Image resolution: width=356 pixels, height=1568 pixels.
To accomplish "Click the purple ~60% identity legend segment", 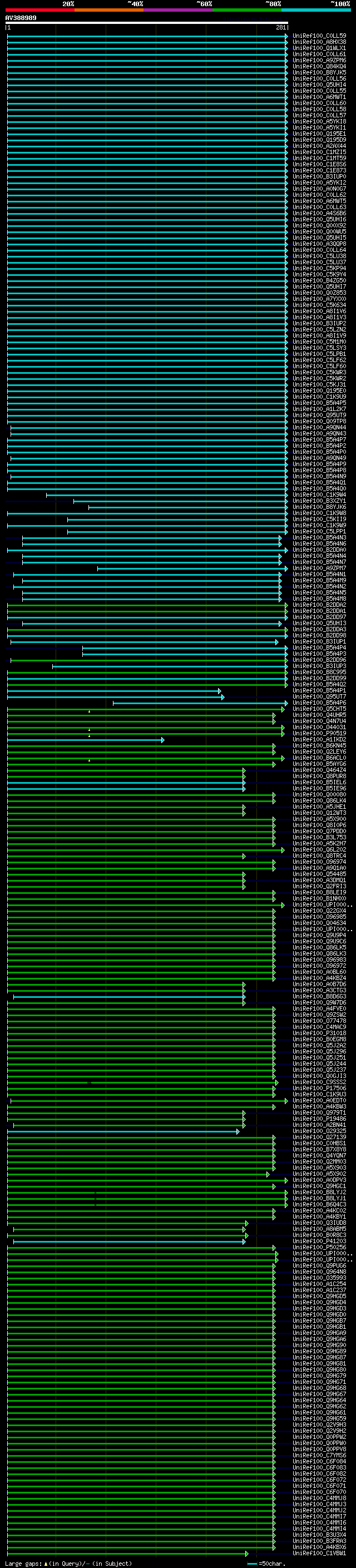I will coord(179,10).
